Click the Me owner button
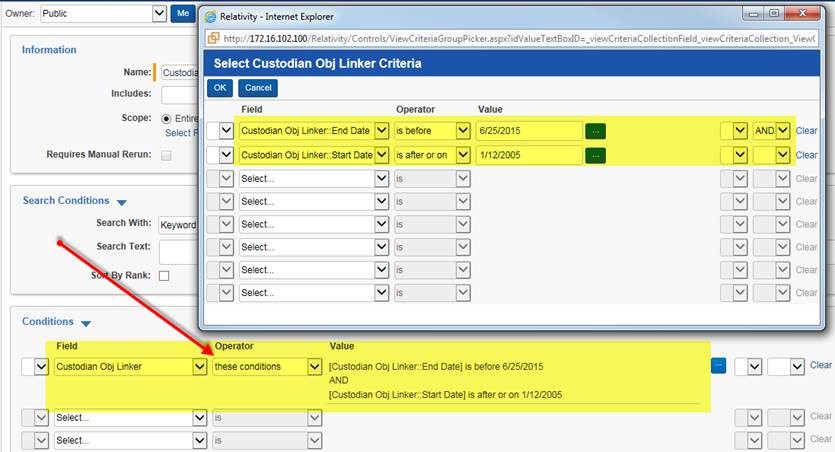Screen dimensions: 835x452 click(183, 13)
